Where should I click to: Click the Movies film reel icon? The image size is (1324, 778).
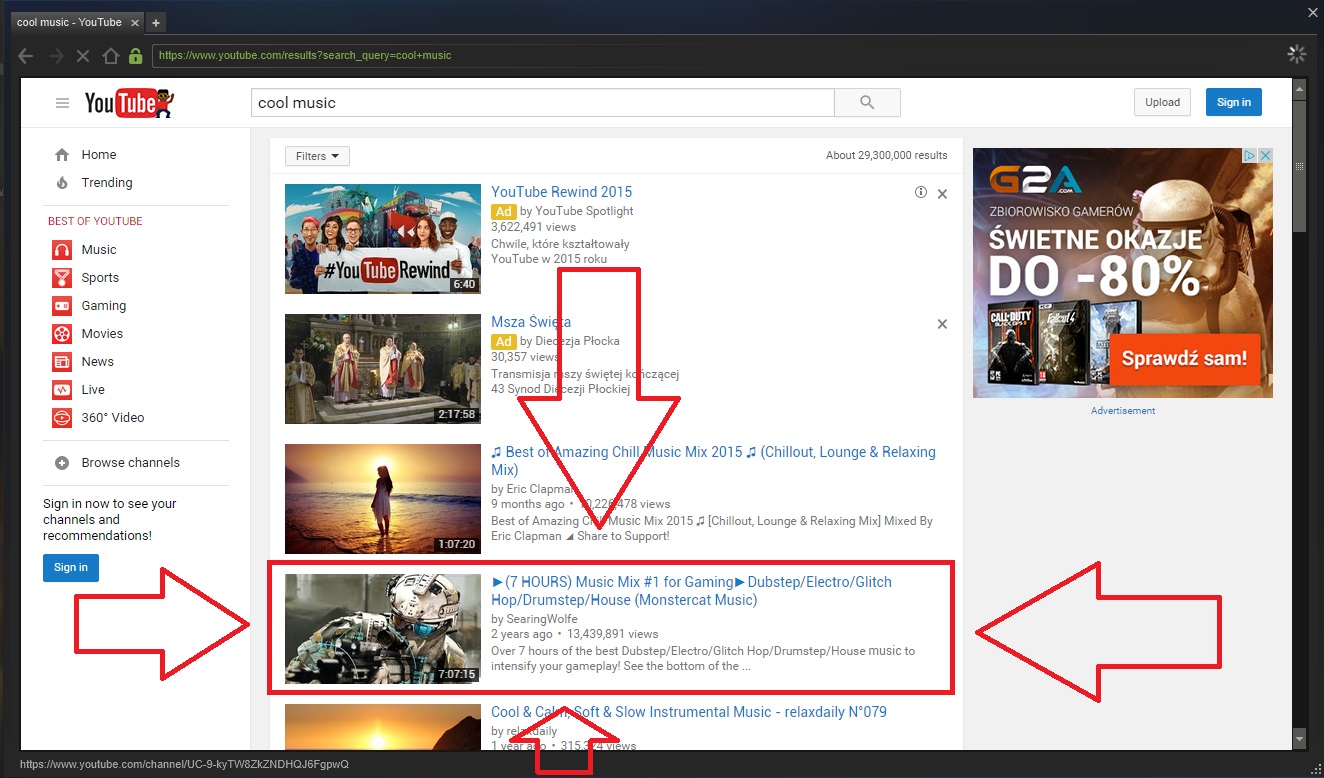tap(62, 334)
